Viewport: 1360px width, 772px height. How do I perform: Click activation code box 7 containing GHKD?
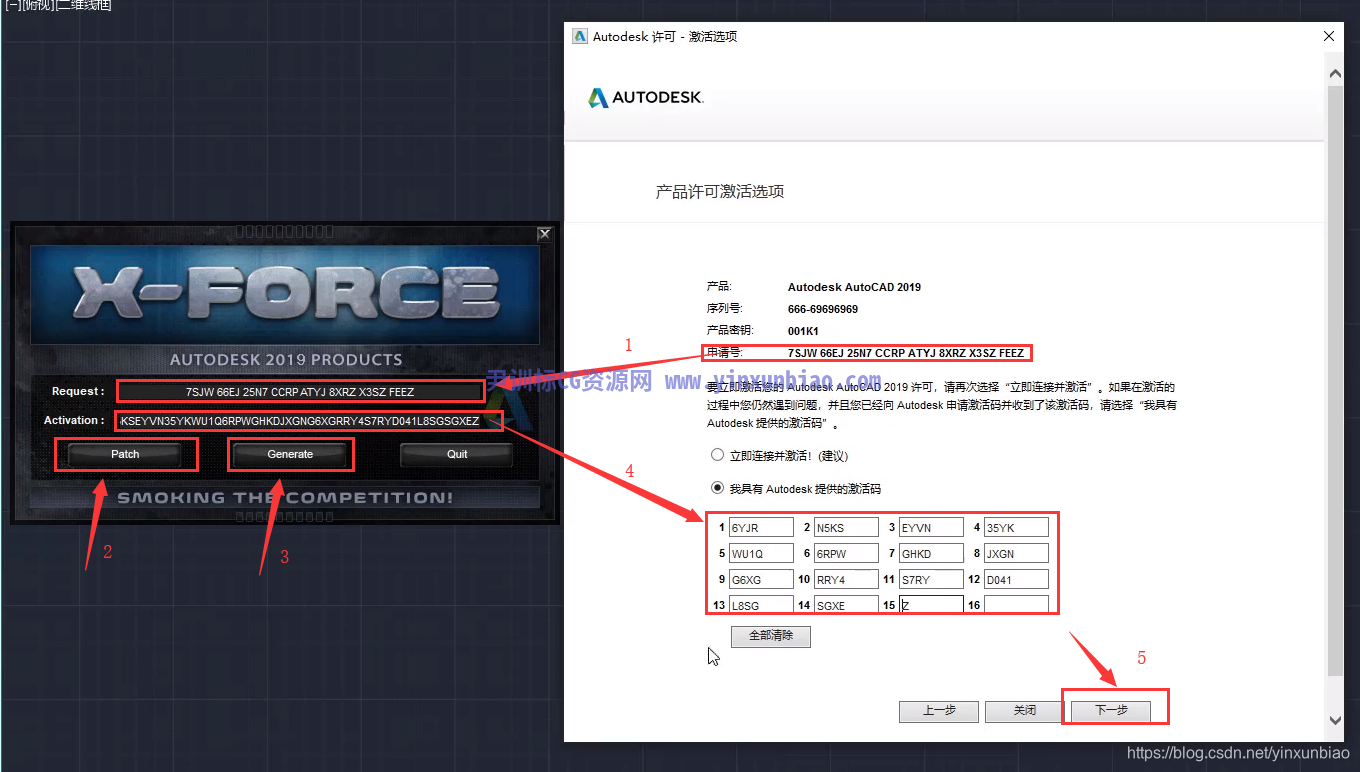931,553
